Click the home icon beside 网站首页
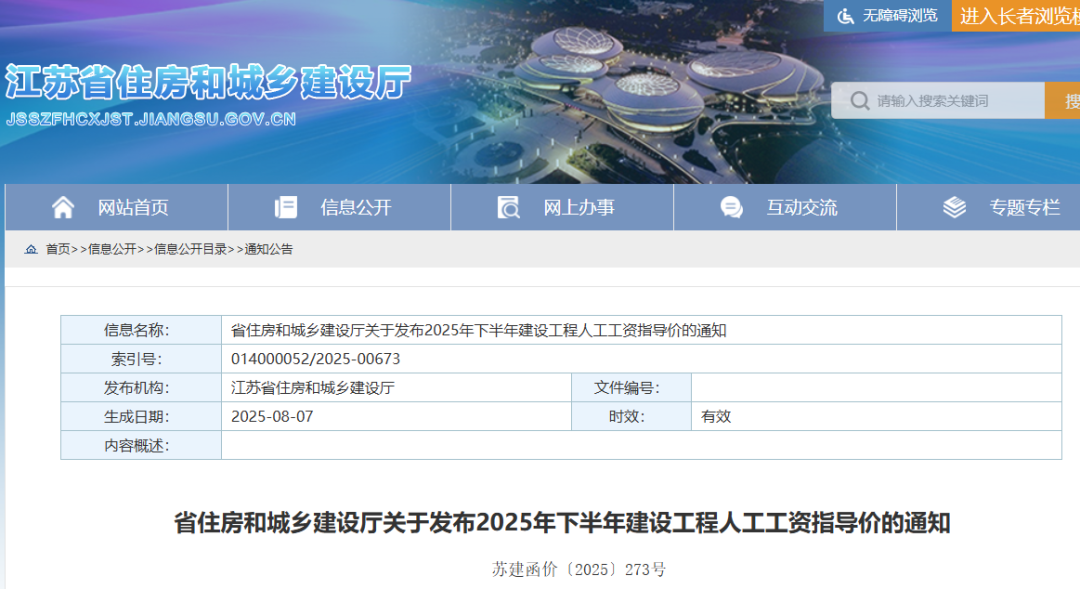This screenshot has height=589, width=1080. (x=64, y=207)
